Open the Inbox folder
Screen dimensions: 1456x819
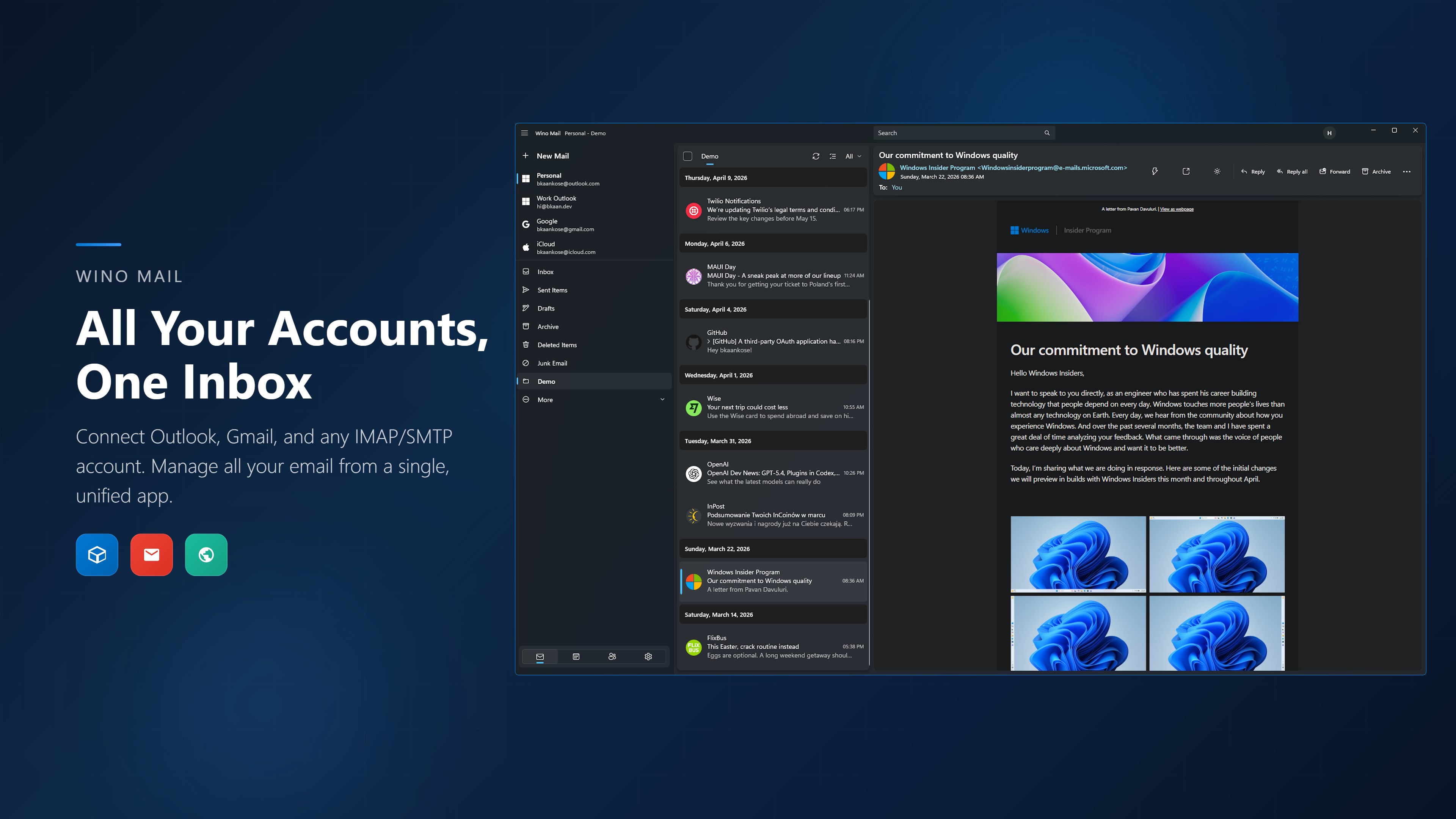click(x=595, y=272)
